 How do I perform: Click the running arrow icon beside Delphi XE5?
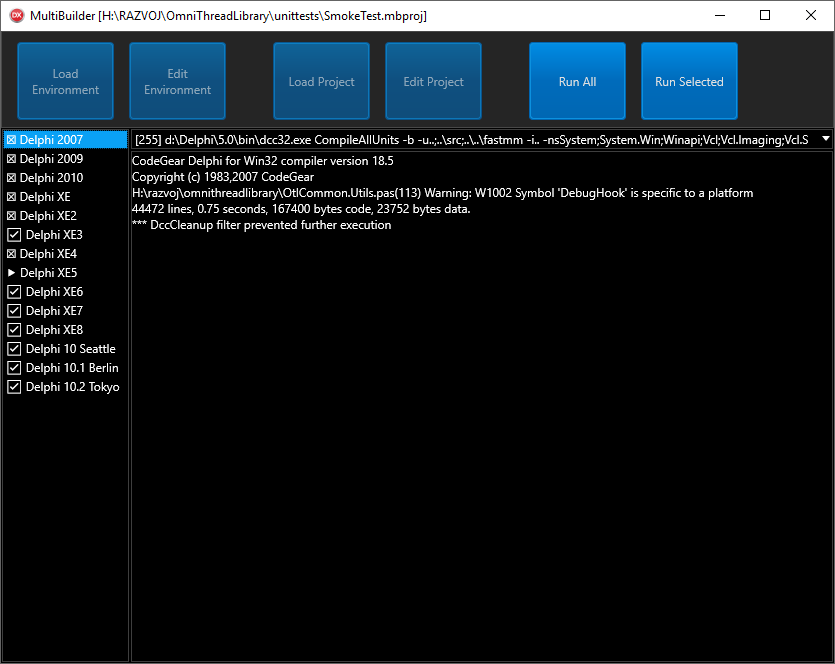11,273
